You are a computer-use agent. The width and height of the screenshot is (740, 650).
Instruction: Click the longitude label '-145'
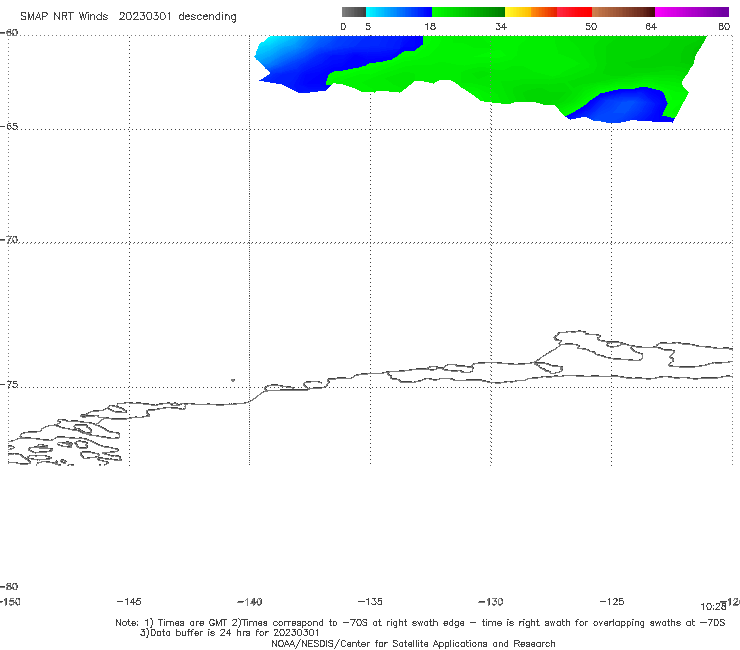point(128,601)
